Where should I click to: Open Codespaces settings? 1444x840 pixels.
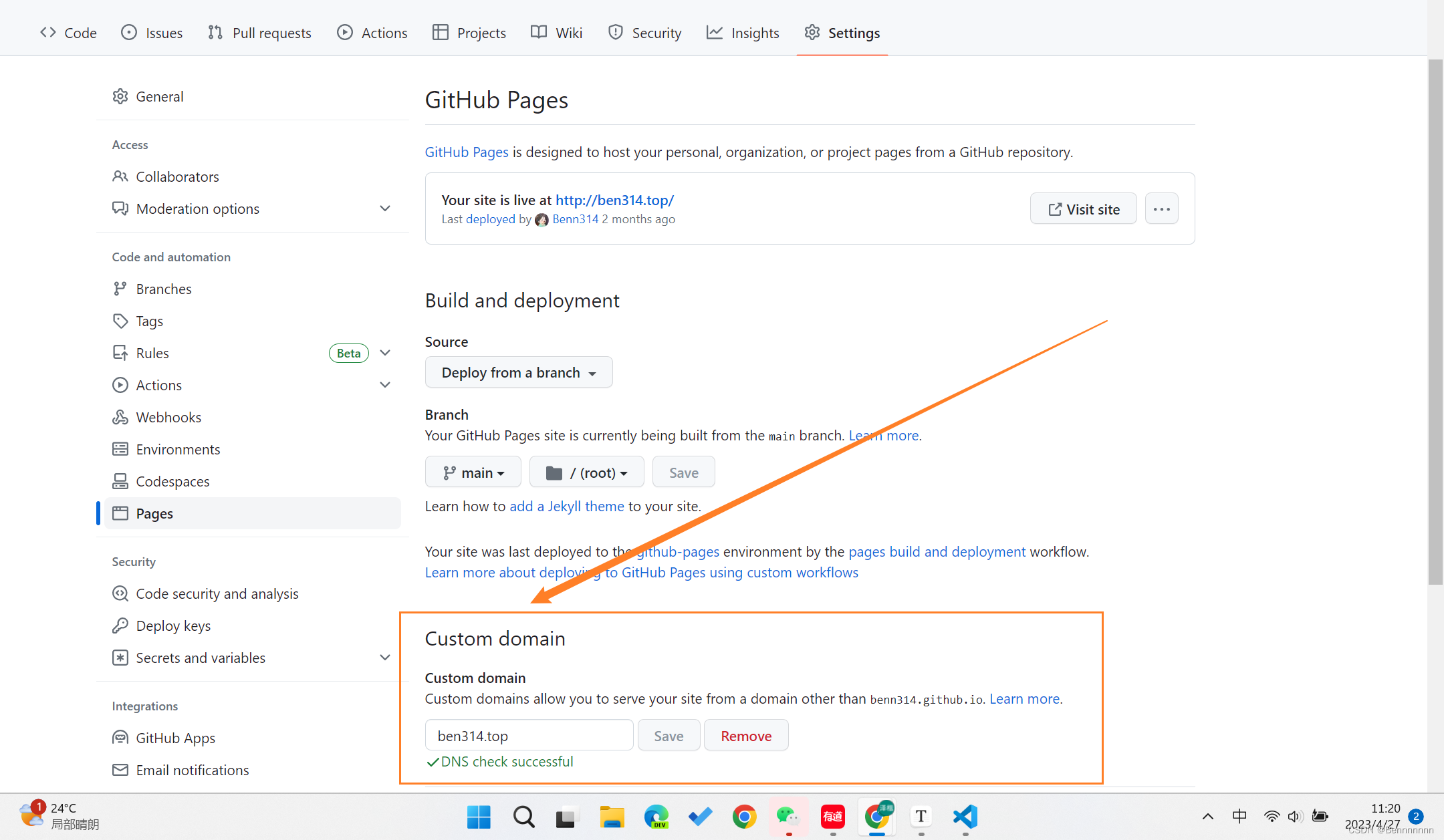[253, 481]
